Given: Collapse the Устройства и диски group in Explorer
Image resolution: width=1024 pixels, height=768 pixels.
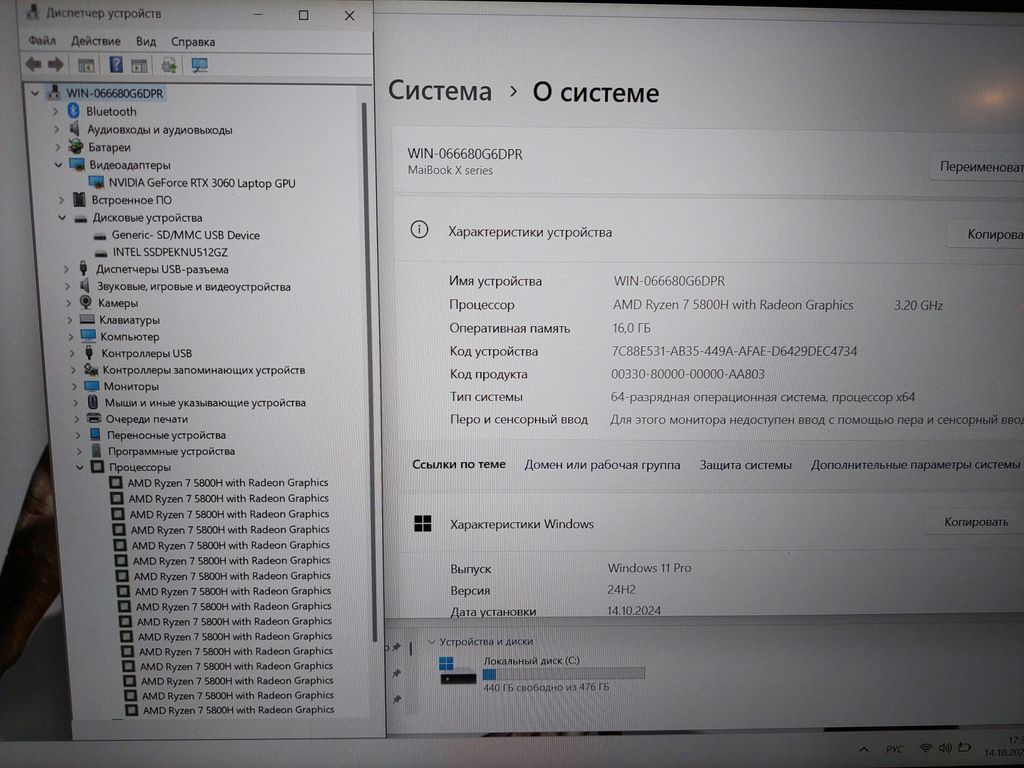Looking at the screenshot, I should (x=431, y=641).
